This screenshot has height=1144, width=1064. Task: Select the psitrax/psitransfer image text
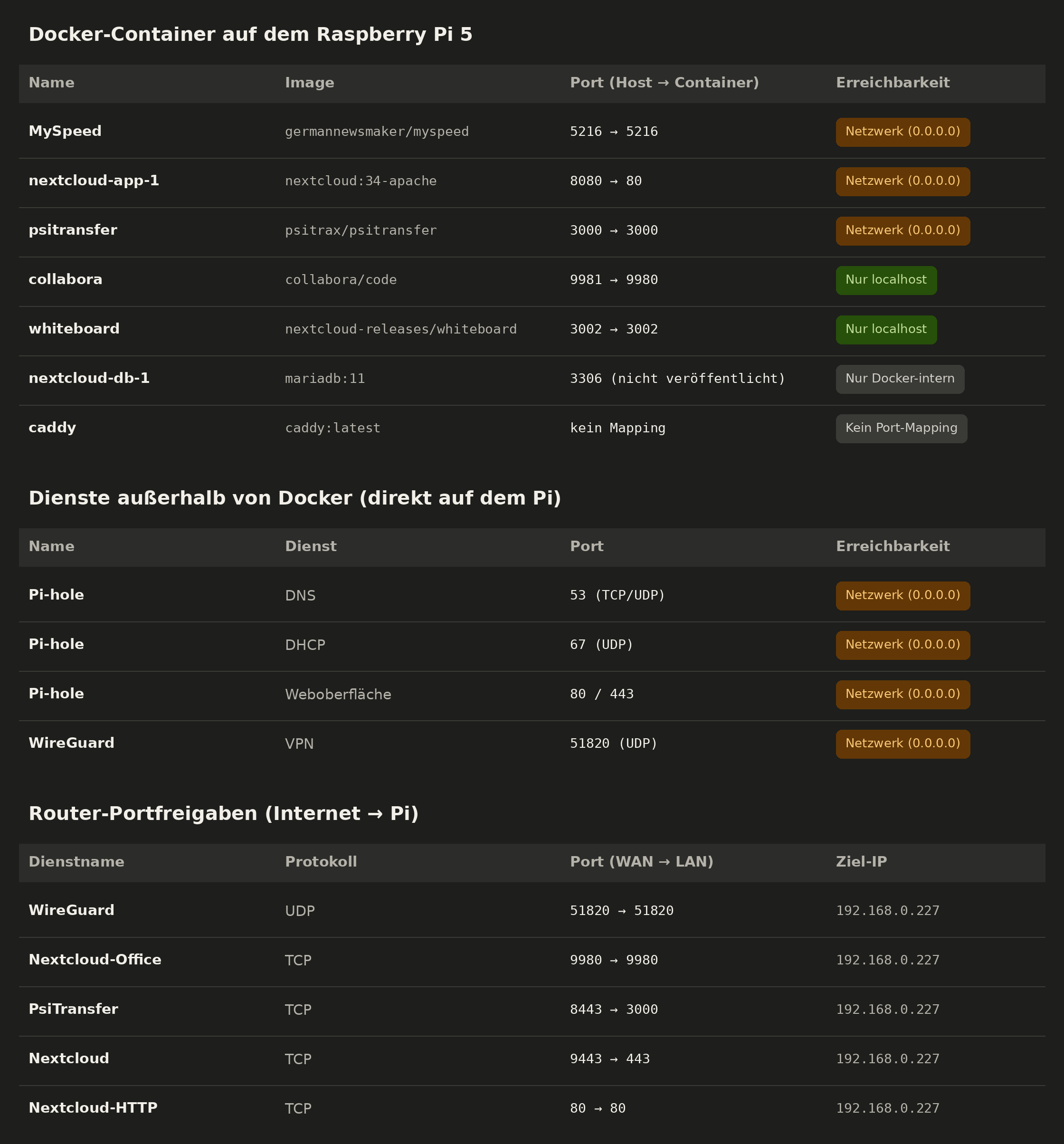(x=361, y=231)
